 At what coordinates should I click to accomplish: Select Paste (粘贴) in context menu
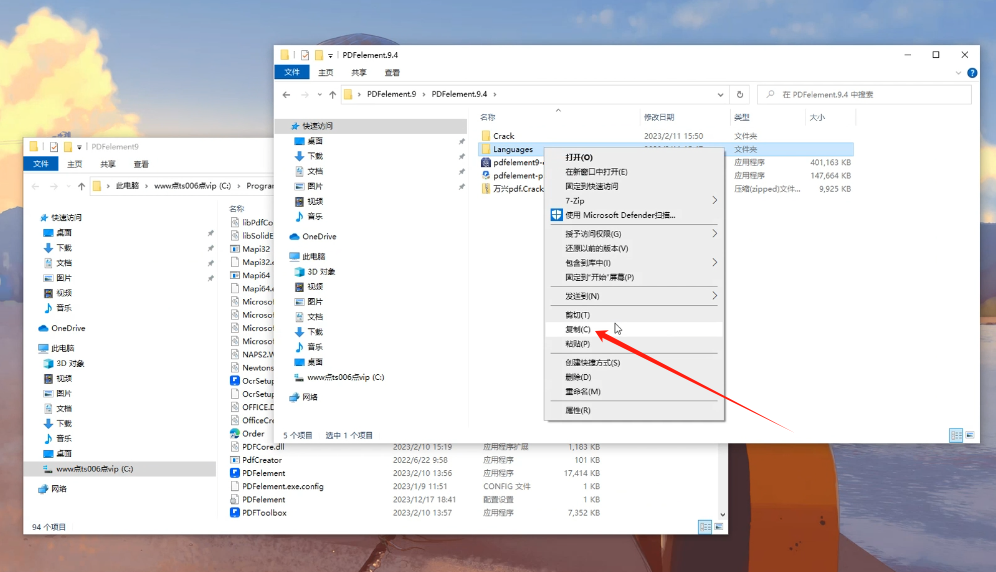[577, 344]
